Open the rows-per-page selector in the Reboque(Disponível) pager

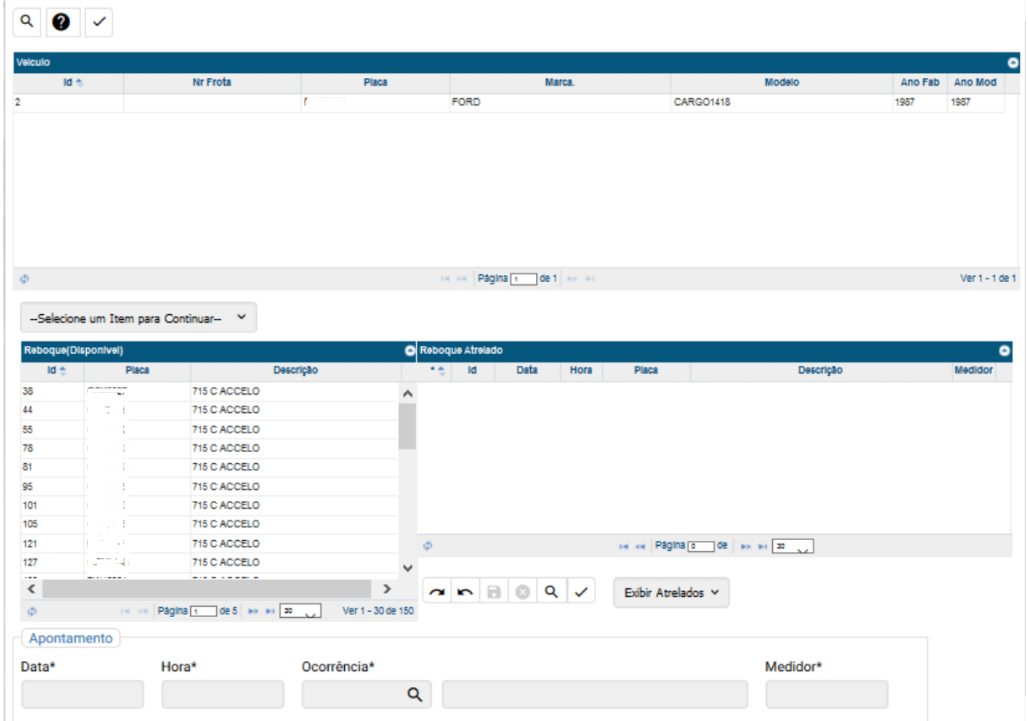300,611
